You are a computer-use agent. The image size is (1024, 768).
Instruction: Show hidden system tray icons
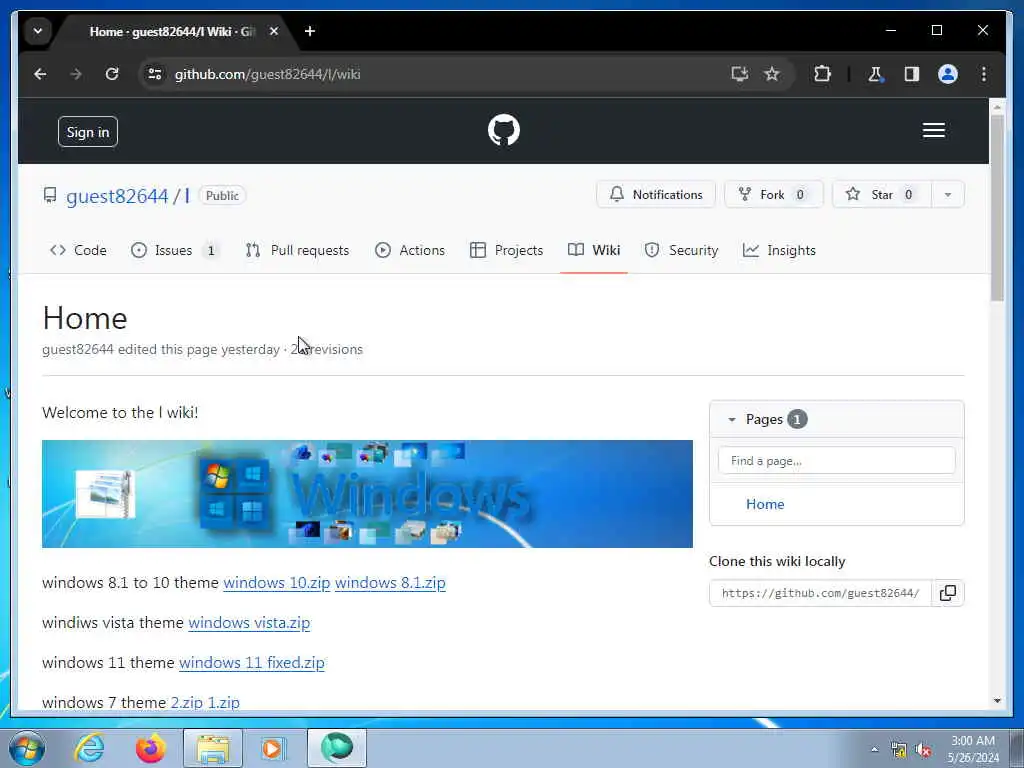[874, 750]
